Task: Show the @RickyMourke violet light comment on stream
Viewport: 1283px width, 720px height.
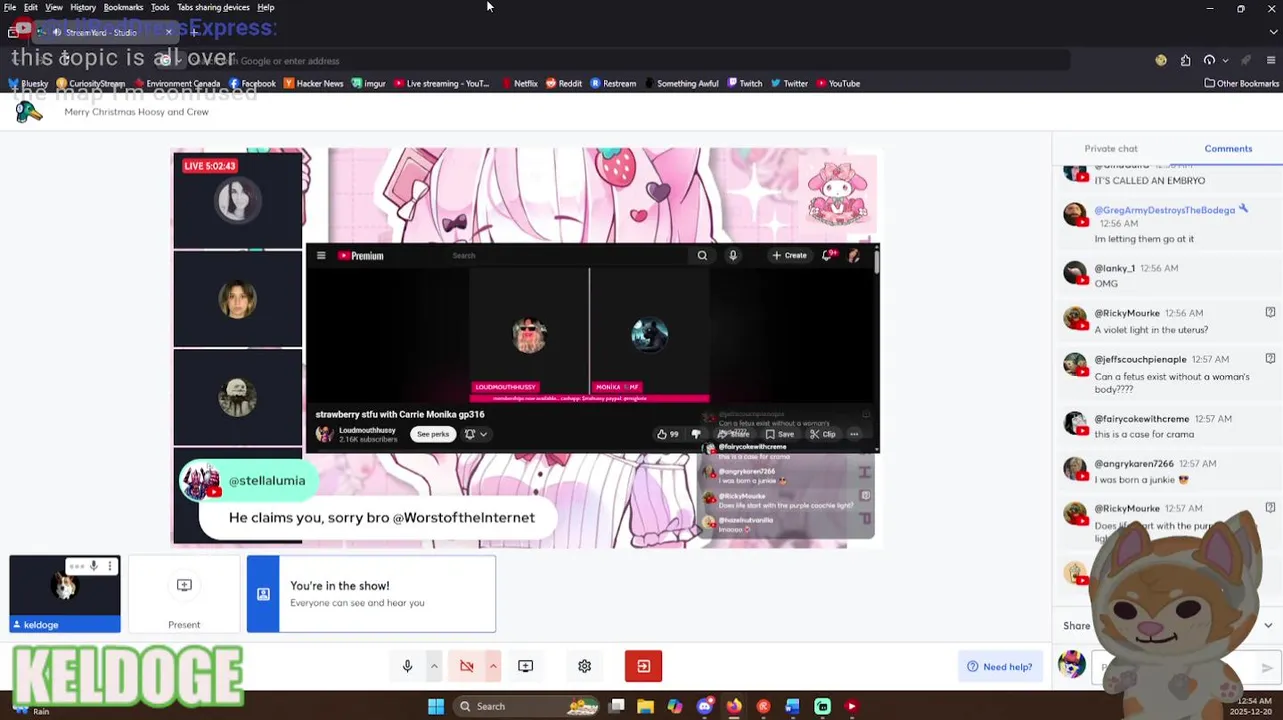Action: click(1270, 313)
